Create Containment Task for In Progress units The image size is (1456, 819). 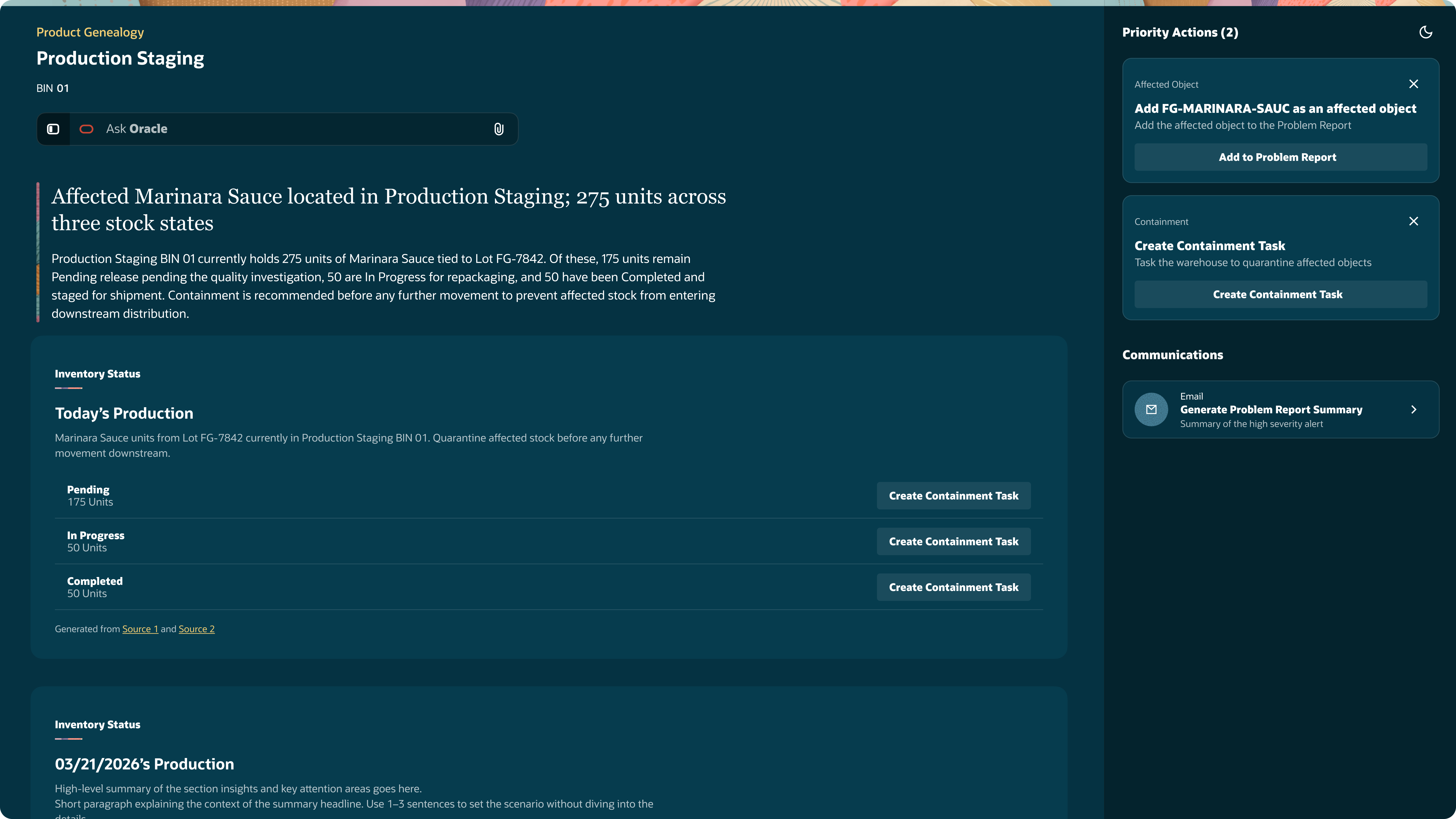point(953,541)
